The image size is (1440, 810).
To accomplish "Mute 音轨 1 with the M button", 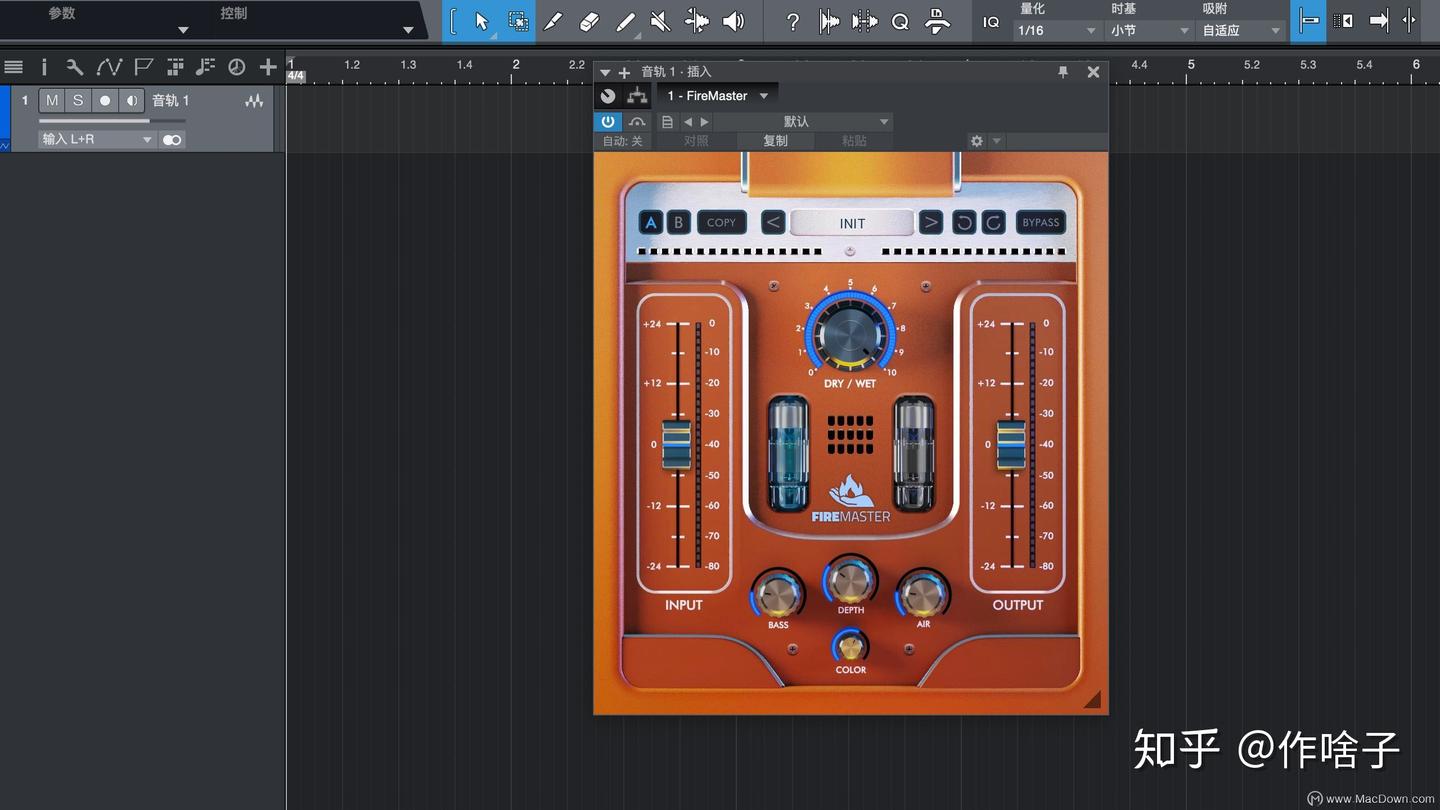I will 52,100.
